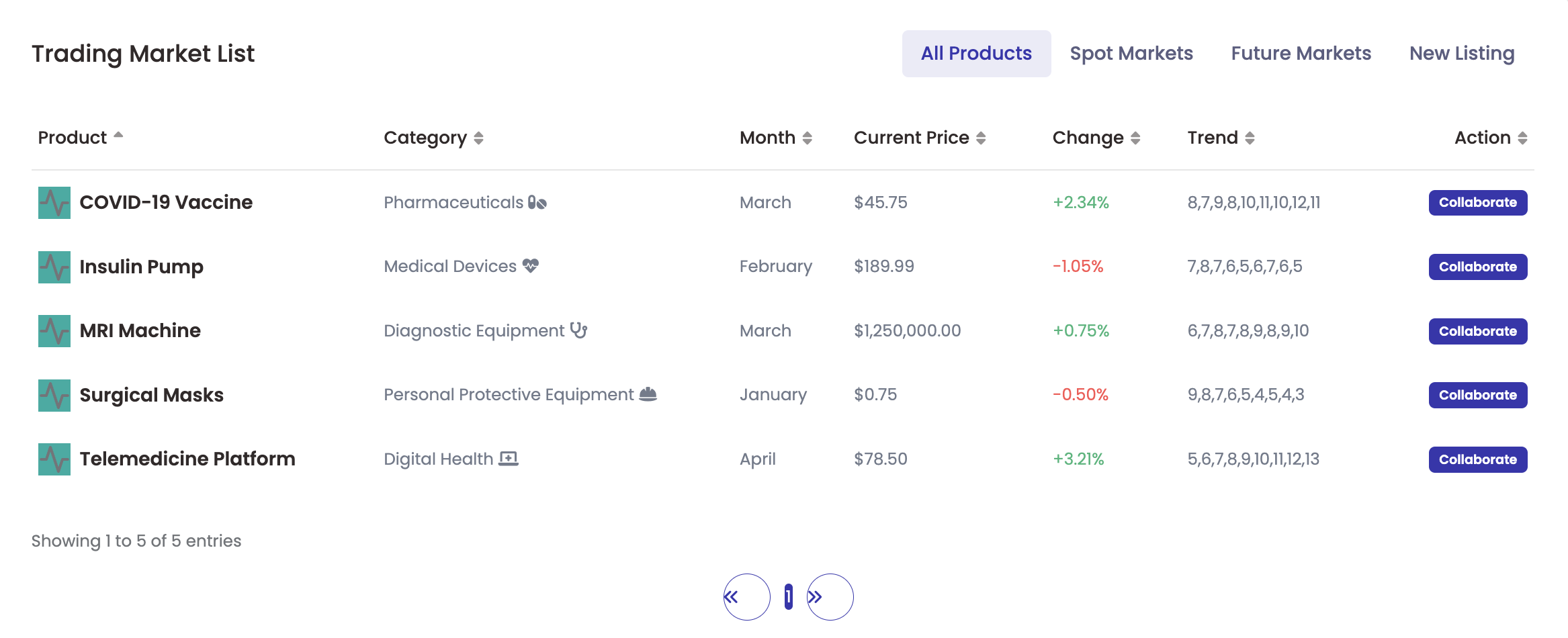This screenshot has height=638, width=1568.
Task: Click the chart icon next to MRI Machine
Action: click(53, 330)
